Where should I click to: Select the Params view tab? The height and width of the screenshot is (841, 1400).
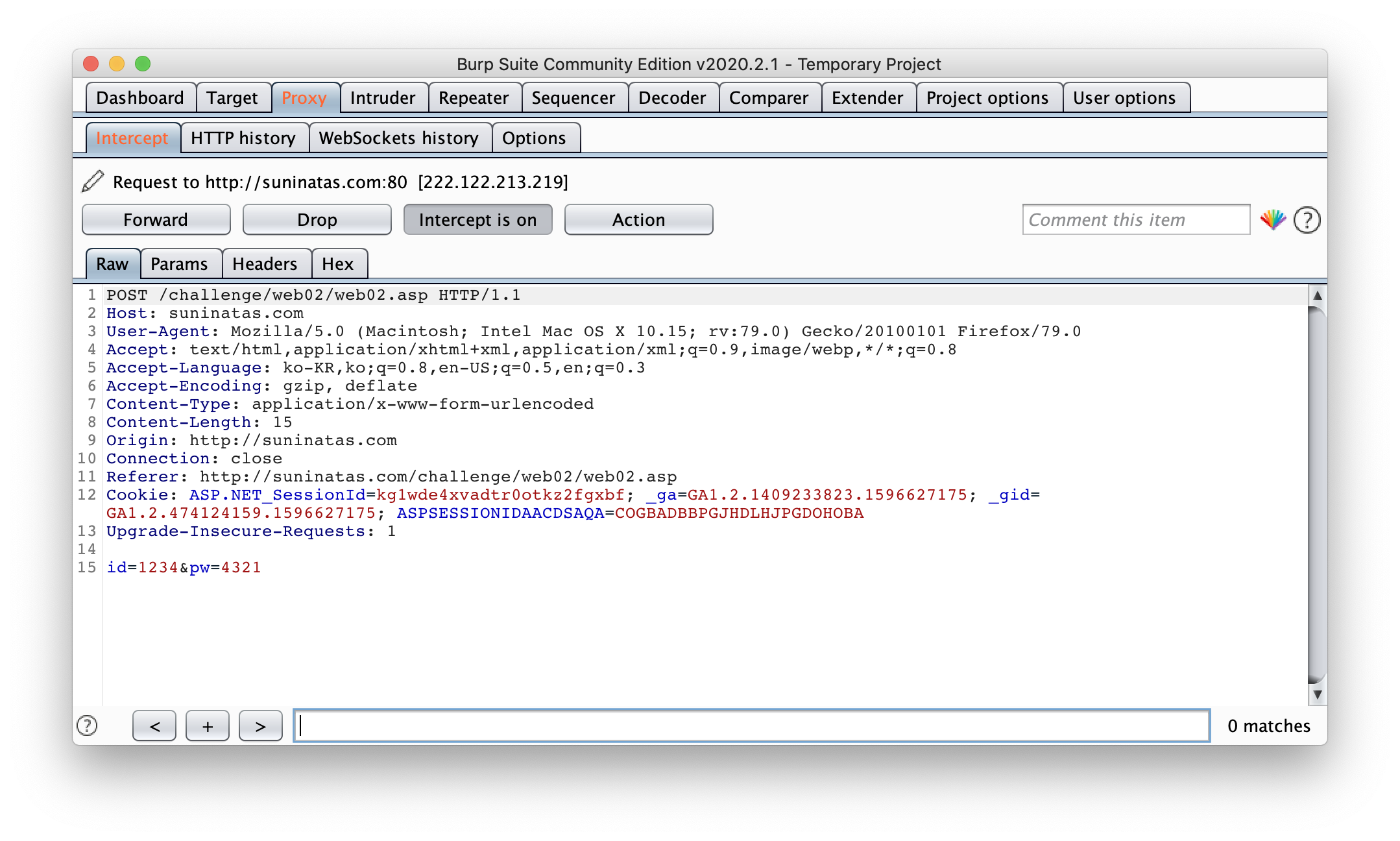[179, 264]
